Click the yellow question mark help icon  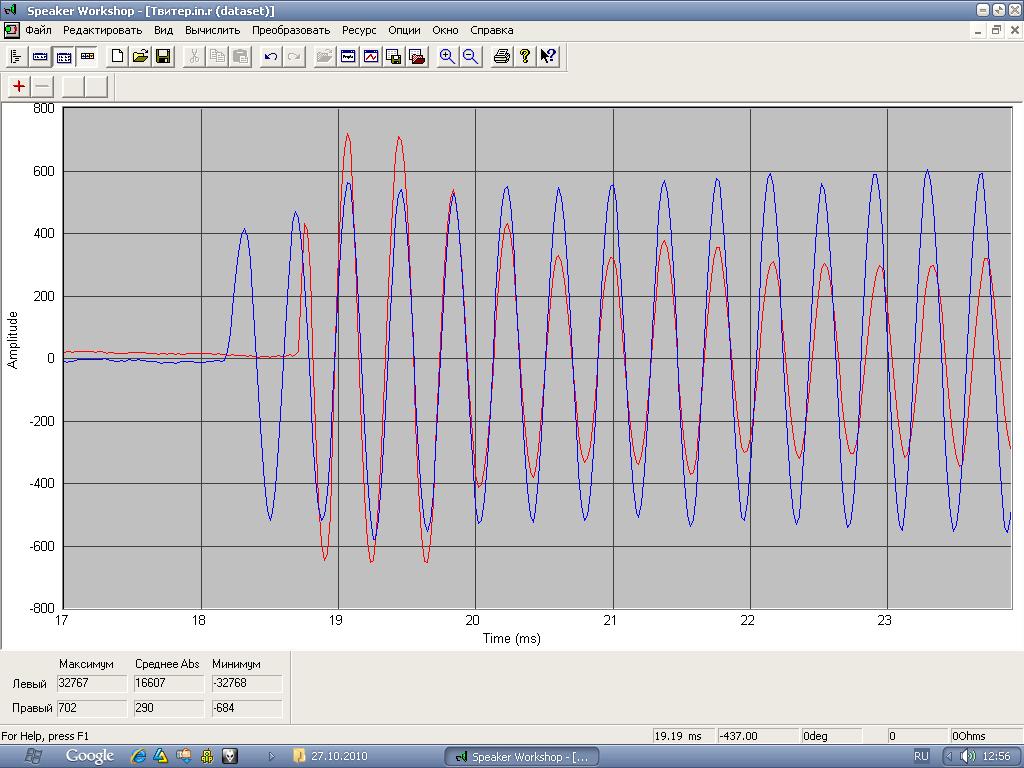pyautogui.click(x=525, y=57)
